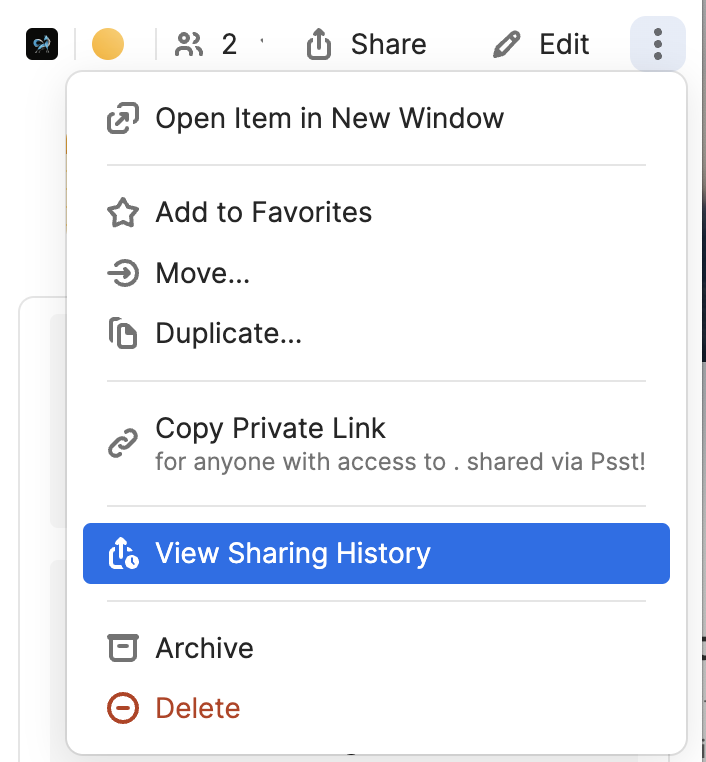This screenshot has width=706, height=762.
Task: Click the star icon for Add to Favorites
Action: [122, 213]
